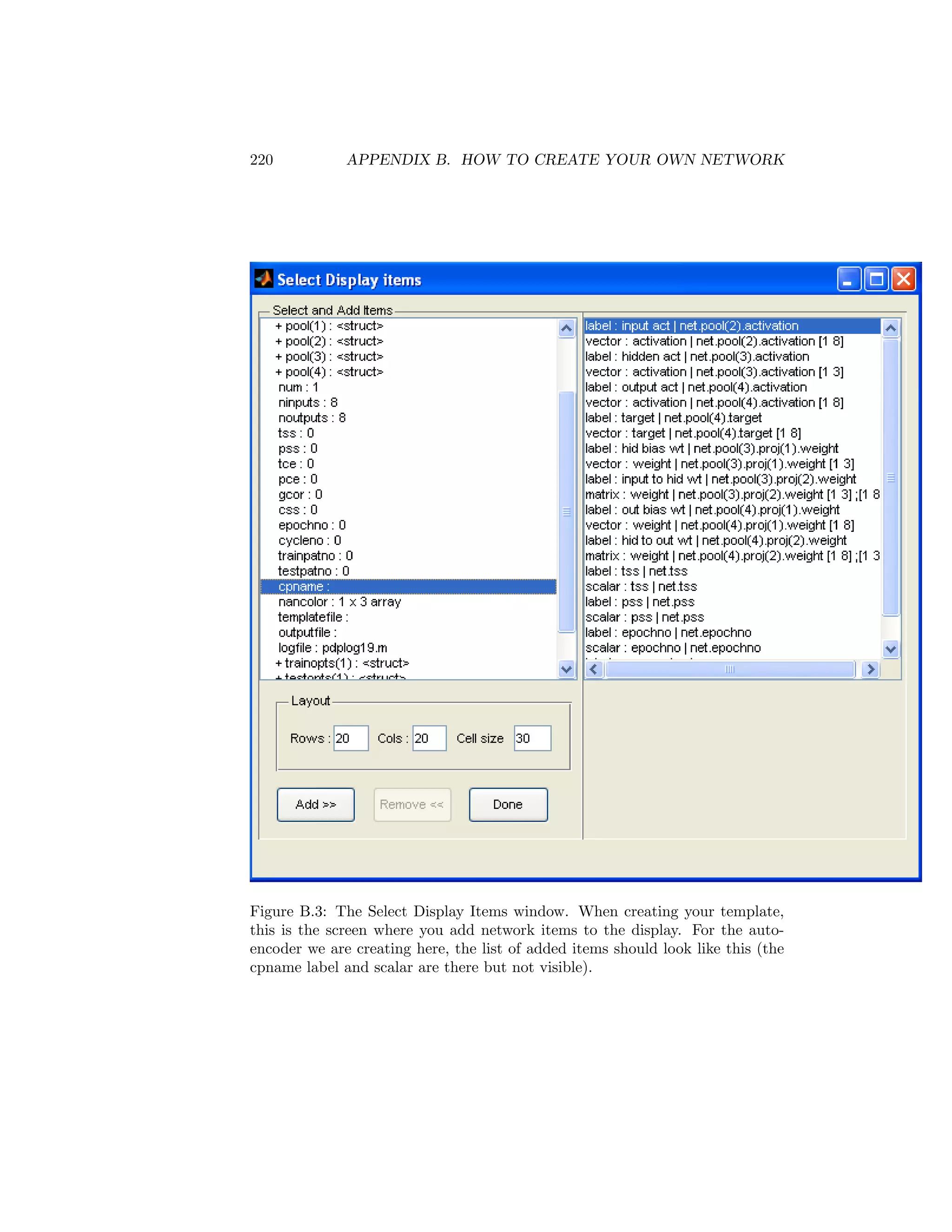Select 'label : epochno | net.epochno' item

(x=733, y=632)
